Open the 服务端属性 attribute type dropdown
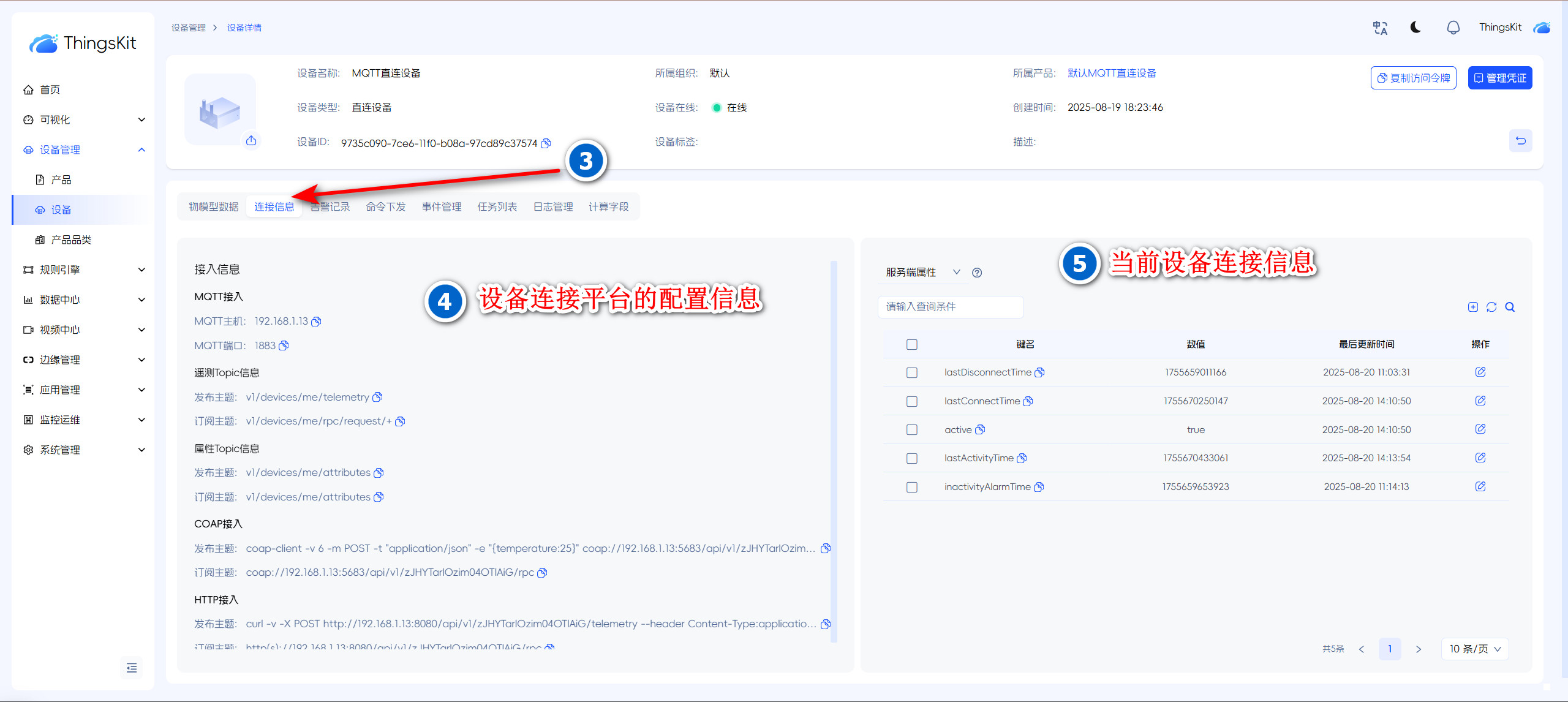1568x702 pixels. pos(922,272)
